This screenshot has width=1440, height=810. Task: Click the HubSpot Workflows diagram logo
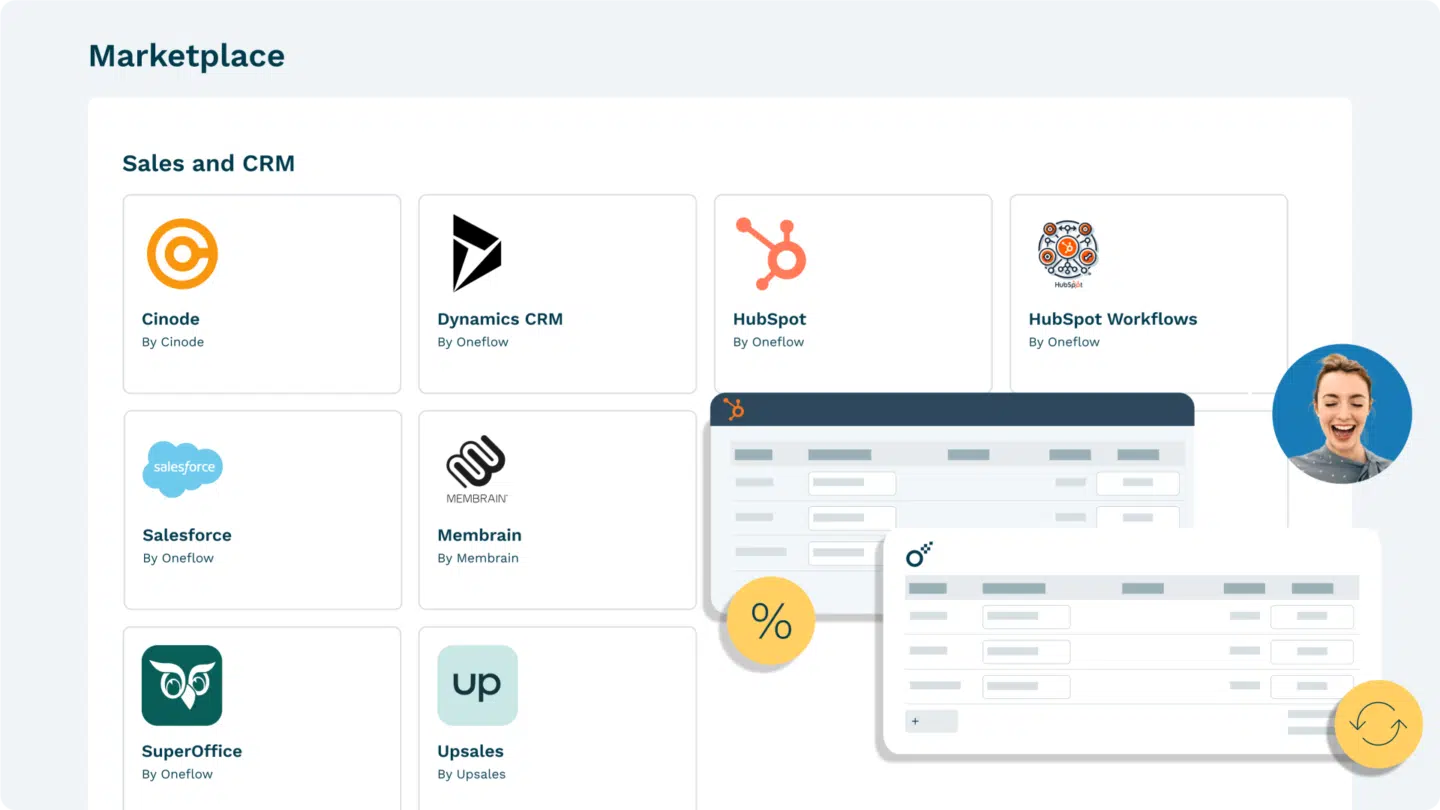(x=1068, y=254)
